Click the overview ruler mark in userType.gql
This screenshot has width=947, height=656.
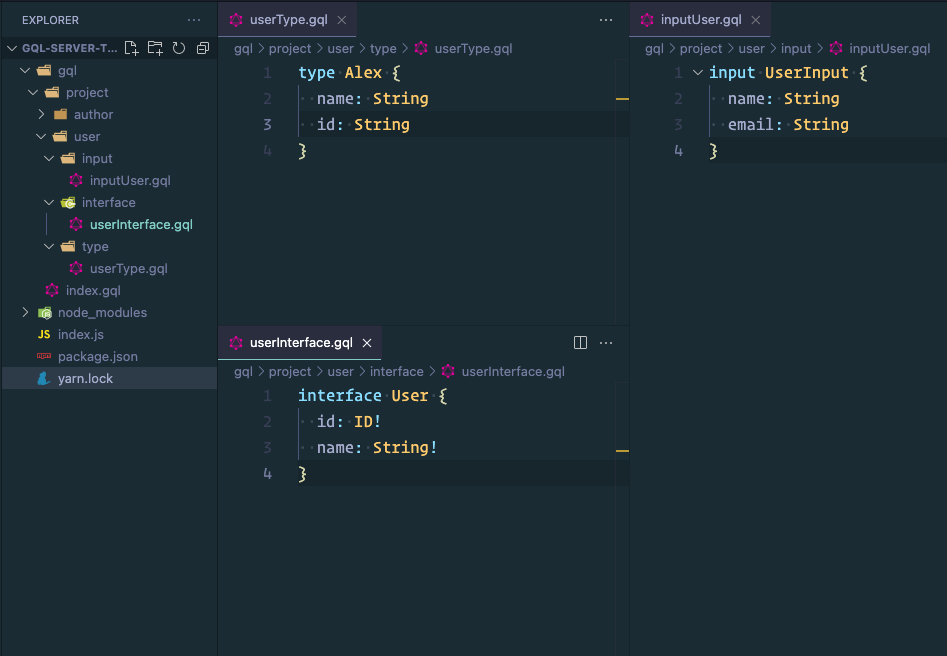pos(622,98)
